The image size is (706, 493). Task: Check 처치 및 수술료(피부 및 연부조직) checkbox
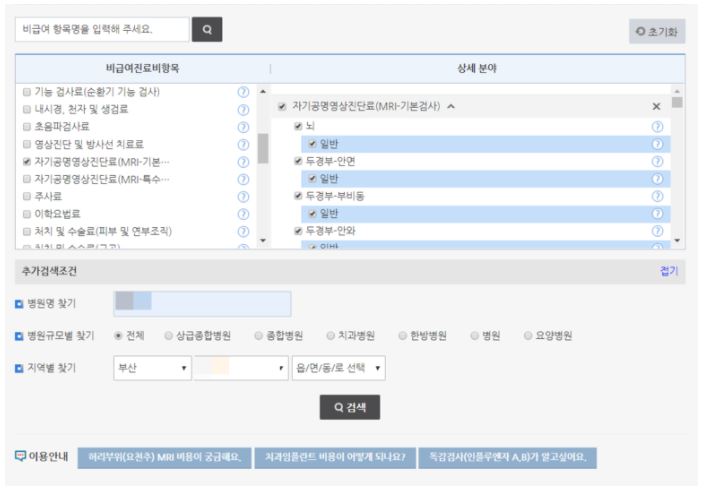click(x=27, y=231)
